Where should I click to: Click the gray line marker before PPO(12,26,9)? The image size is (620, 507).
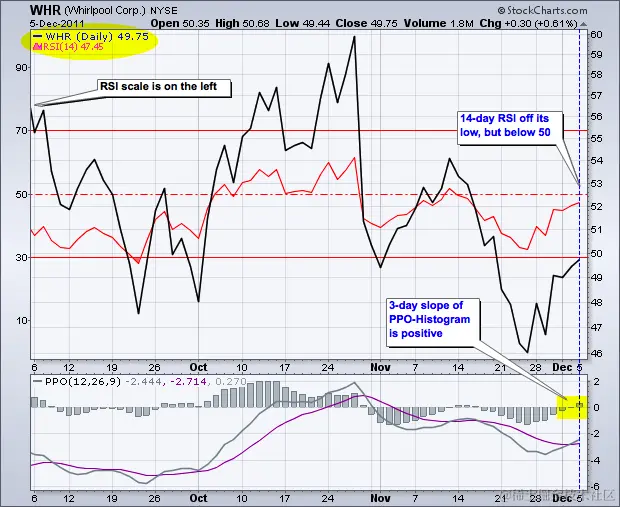point(38,381)
